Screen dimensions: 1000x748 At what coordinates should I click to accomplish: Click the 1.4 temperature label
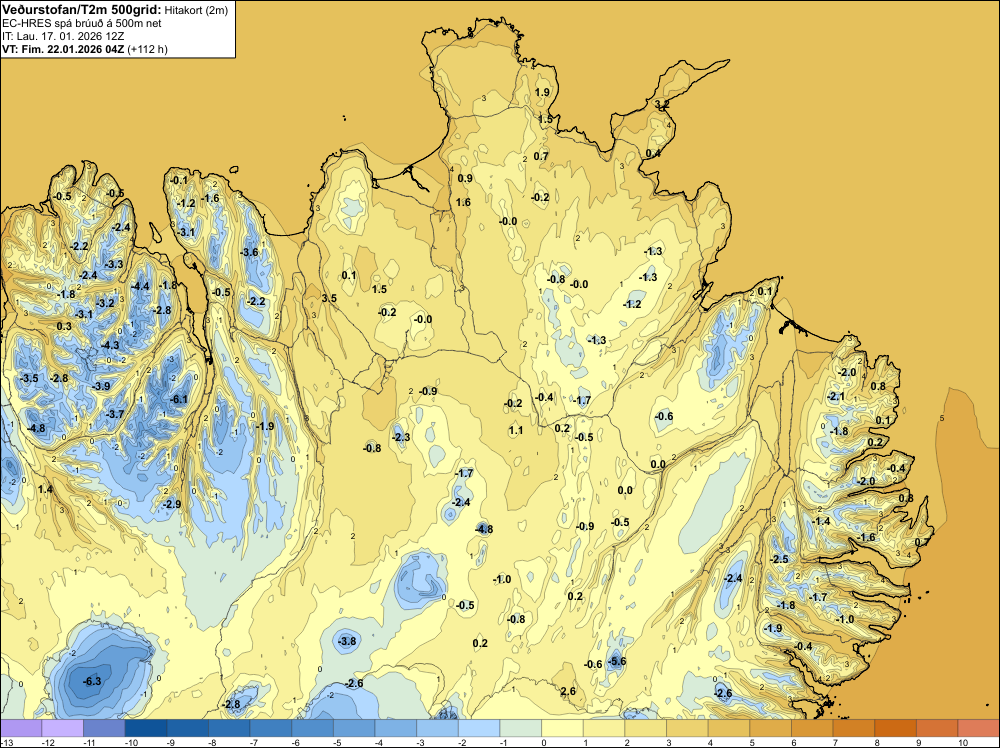click(x=45, y=489)
